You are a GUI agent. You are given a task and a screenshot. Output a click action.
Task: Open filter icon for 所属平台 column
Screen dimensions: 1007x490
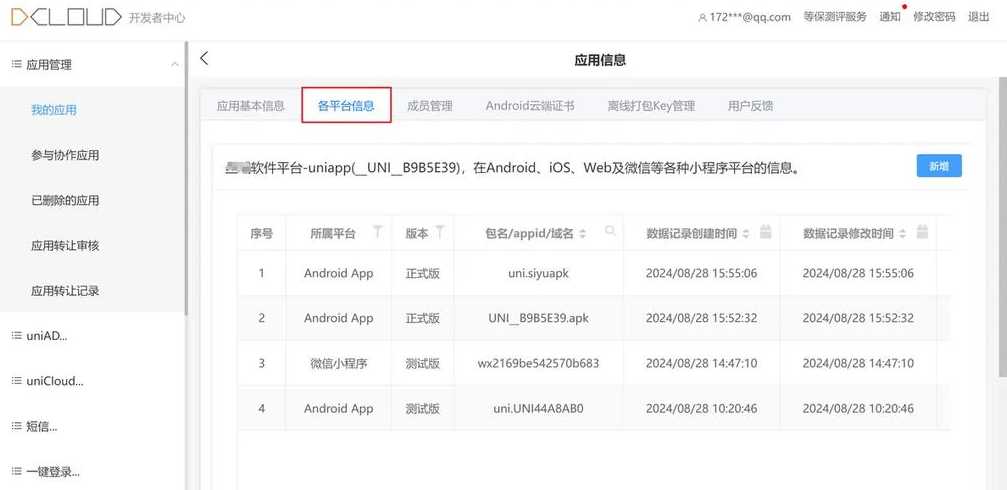pyautogui.click(x=378, y=231)
